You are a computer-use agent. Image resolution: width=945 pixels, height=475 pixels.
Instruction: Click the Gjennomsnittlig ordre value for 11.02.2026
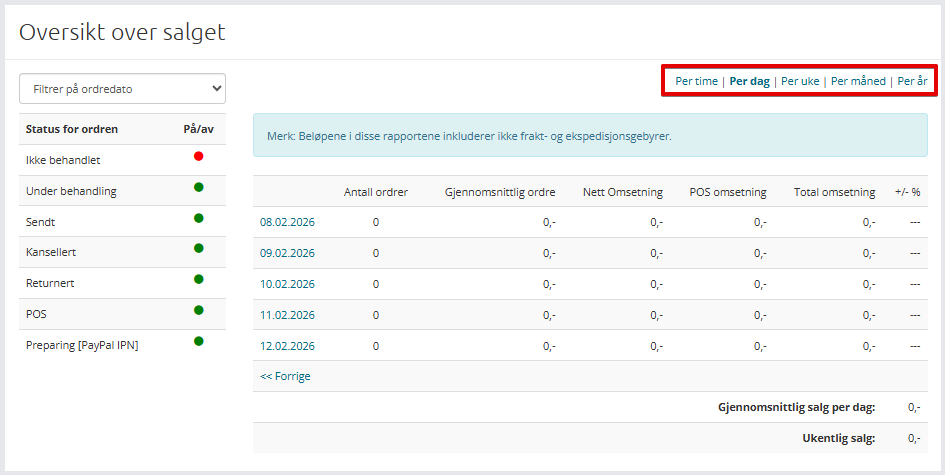pyautogui.click(x=549, y=315)
